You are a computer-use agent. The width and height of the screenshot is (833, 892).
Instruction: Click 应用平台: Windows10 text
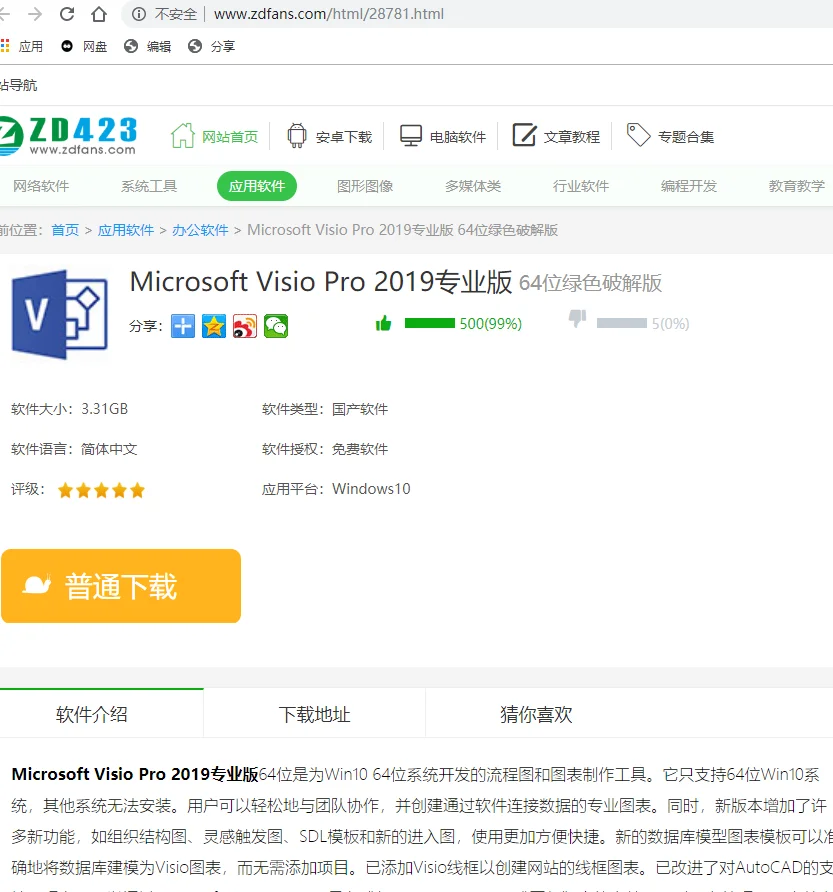[x=336, y=489]
